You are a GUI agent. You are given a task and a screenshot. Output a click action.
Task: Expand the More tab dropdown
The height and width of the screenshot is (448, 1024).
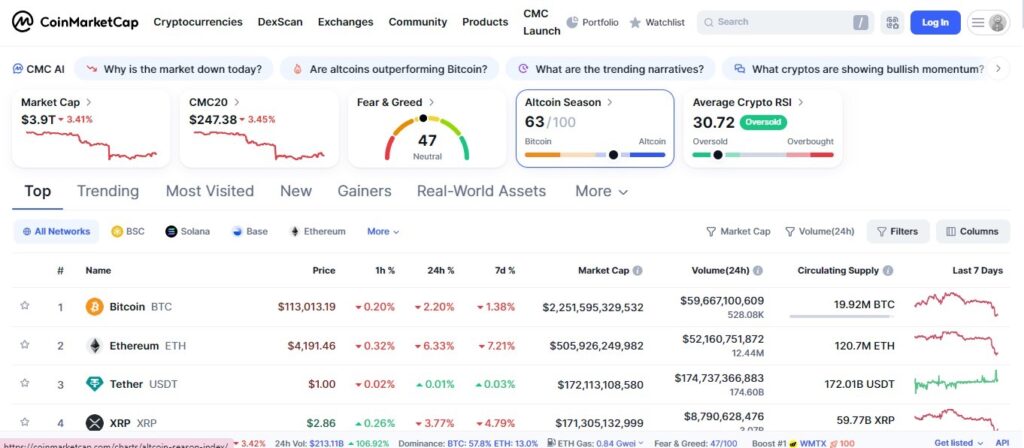point(601,191)
